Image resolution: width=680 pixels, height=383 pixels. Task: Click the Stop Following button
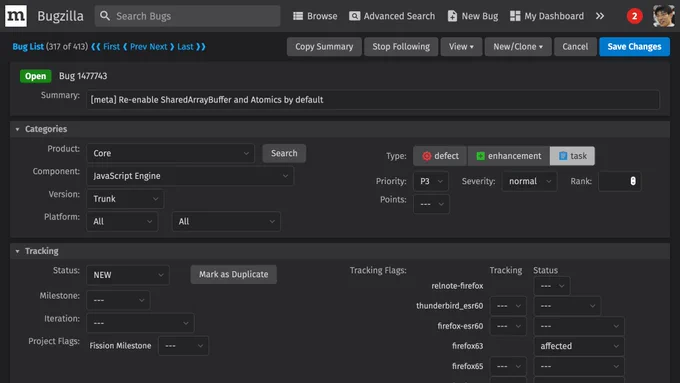pyautogui.click(x=401, y=47)
